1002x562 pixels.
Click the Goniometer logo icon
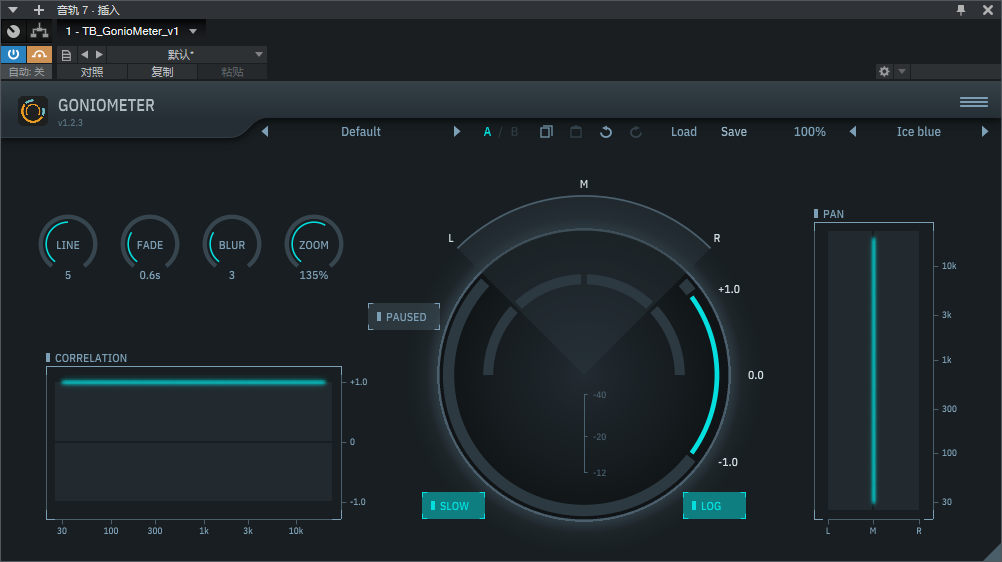(33, 111)
